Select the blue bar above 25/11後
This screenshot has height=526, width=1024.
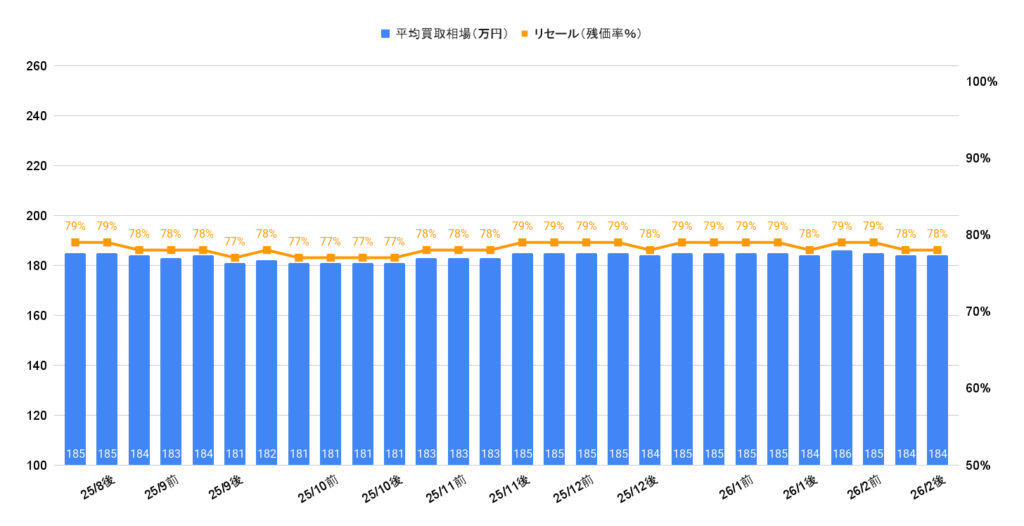pyautogui.click(x=522, y=359)
